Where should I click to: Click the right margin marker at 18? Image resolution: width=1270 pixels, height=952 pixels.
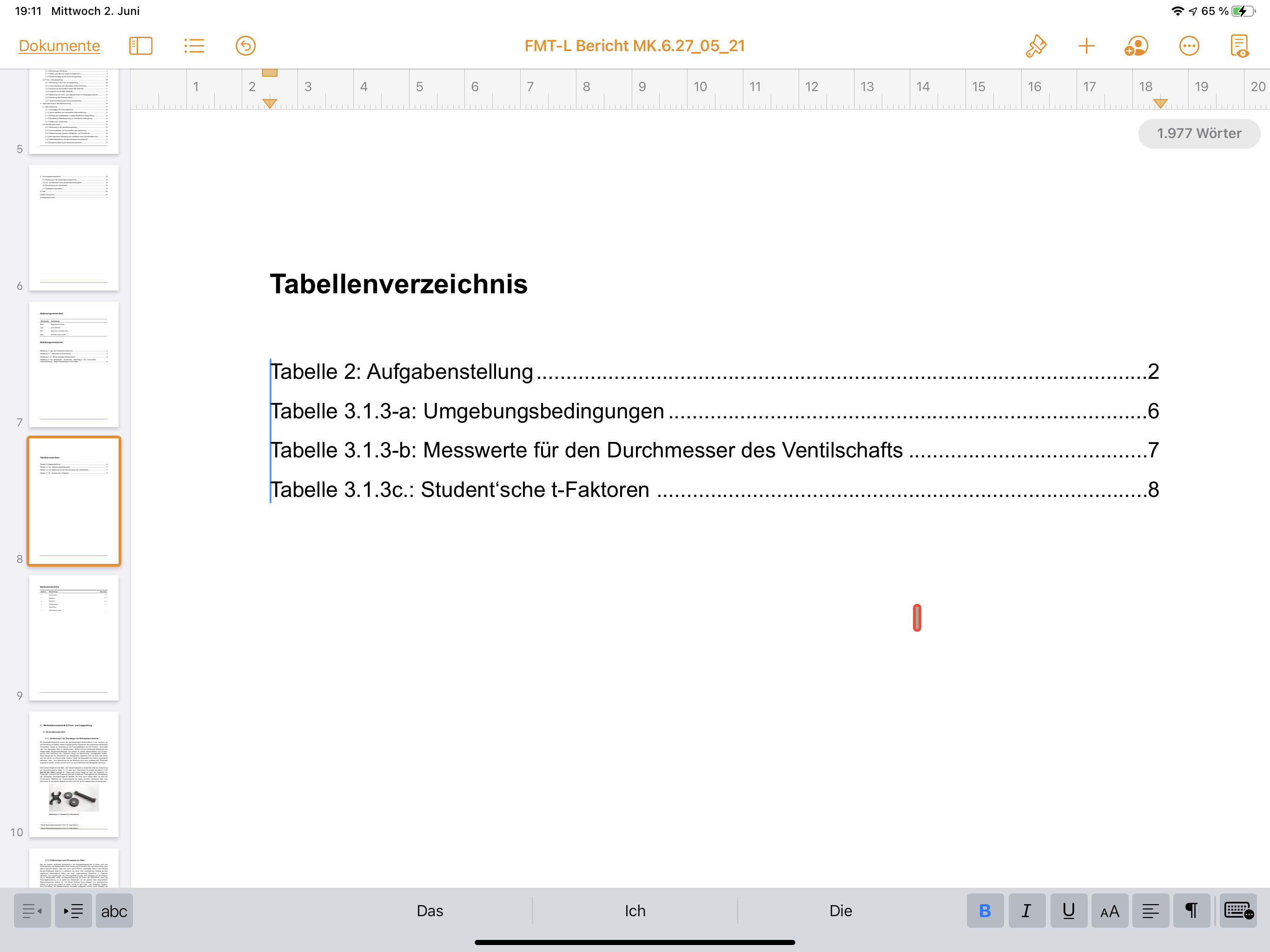pos(1160,103)
